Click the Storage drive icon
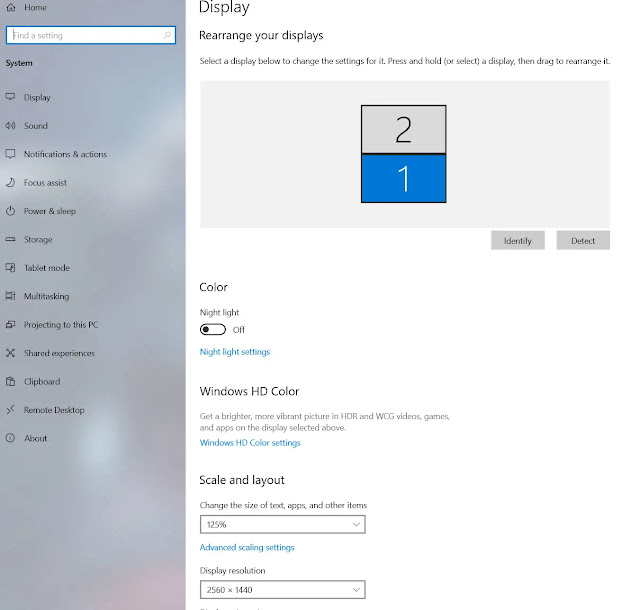This screenshot has height=610, width=640. 11,239
